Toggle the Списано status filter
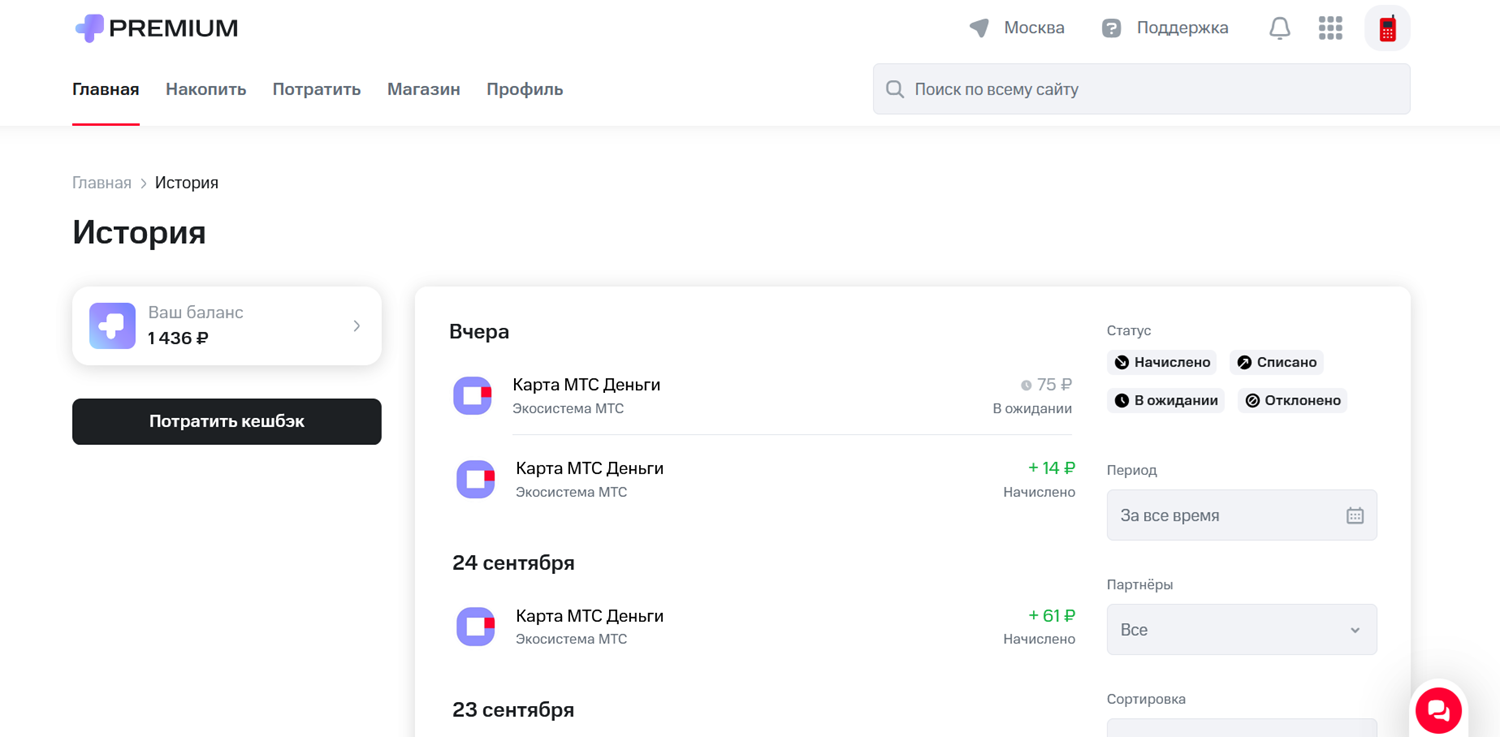1500x737 pixels. click(x=1276, y=362)
